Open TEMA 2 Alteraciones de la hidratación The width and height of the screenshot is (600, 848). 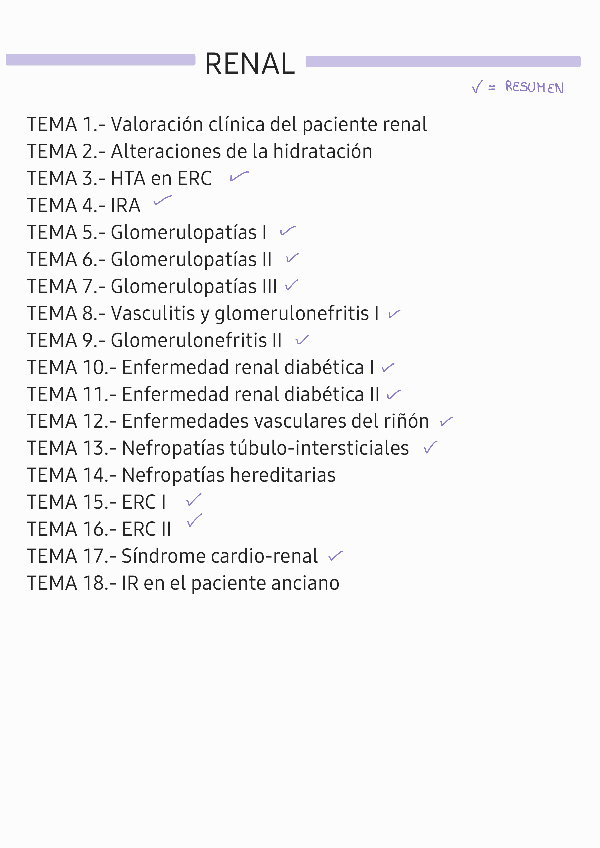[x=200, y=152]
